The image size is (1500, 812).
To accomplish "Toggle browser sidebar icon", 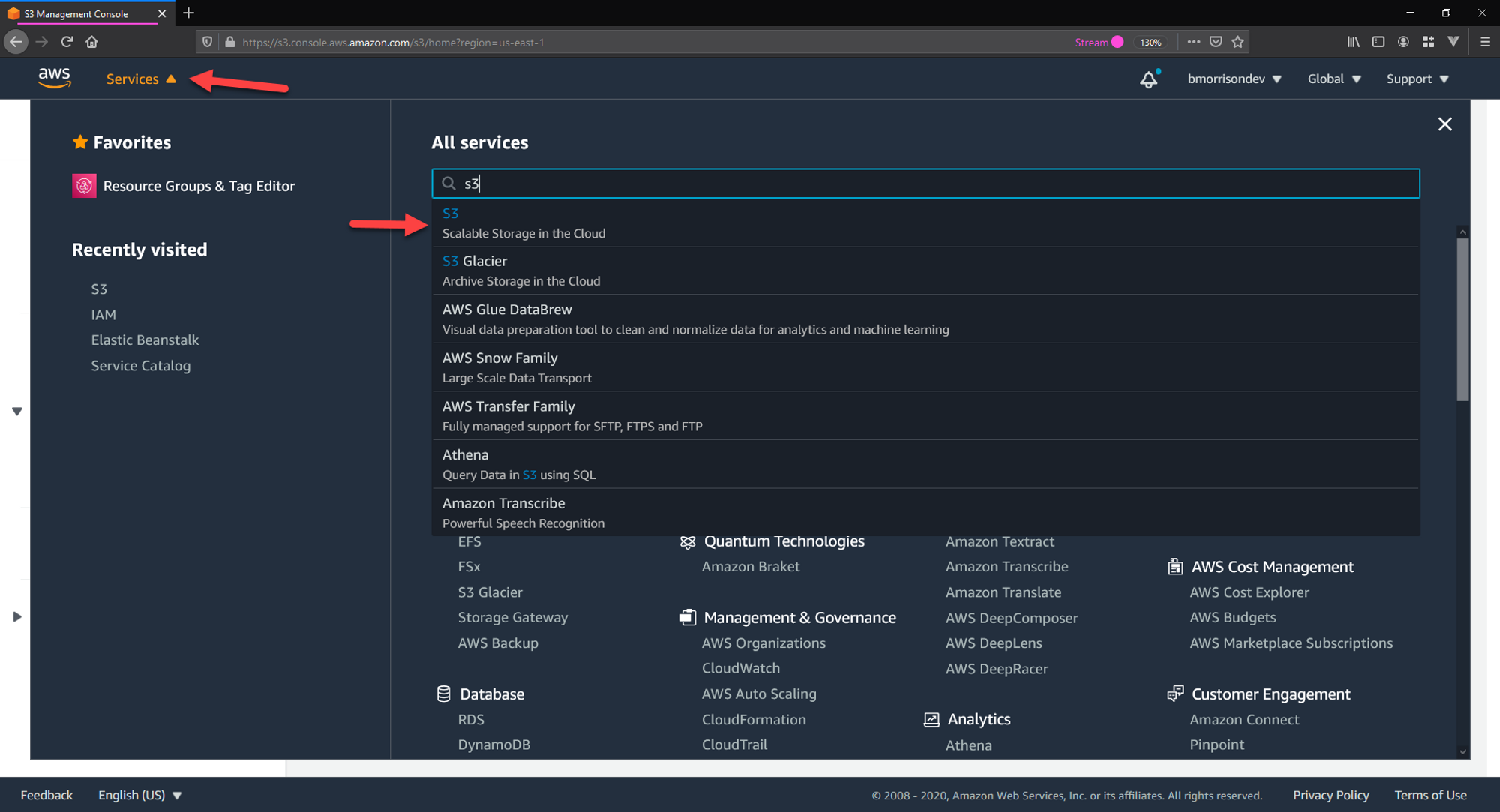I will (1378, 42).
